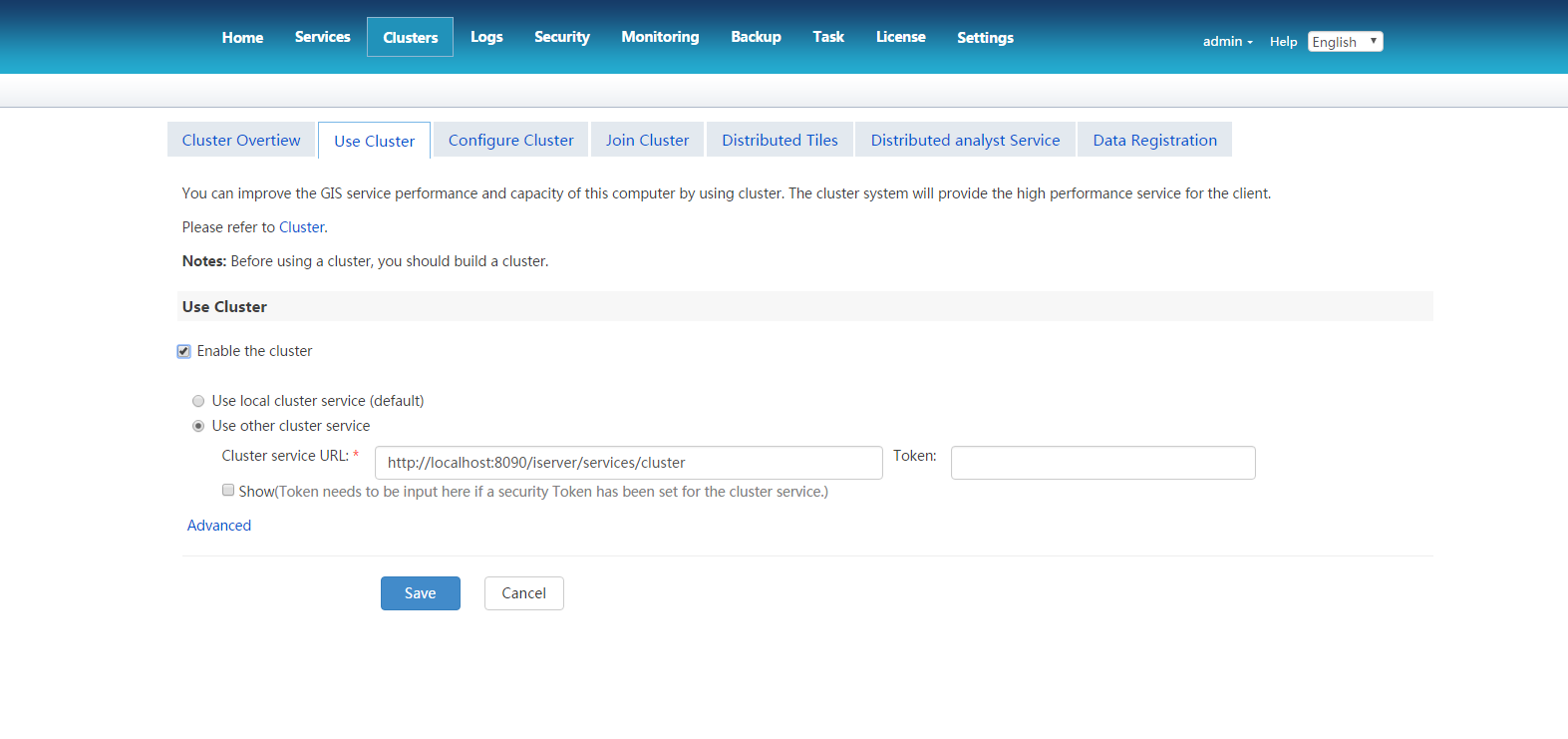Navigate to the Monitoring menu
The width and height of the screenshot is (1568, 739).
pos(660,37)
